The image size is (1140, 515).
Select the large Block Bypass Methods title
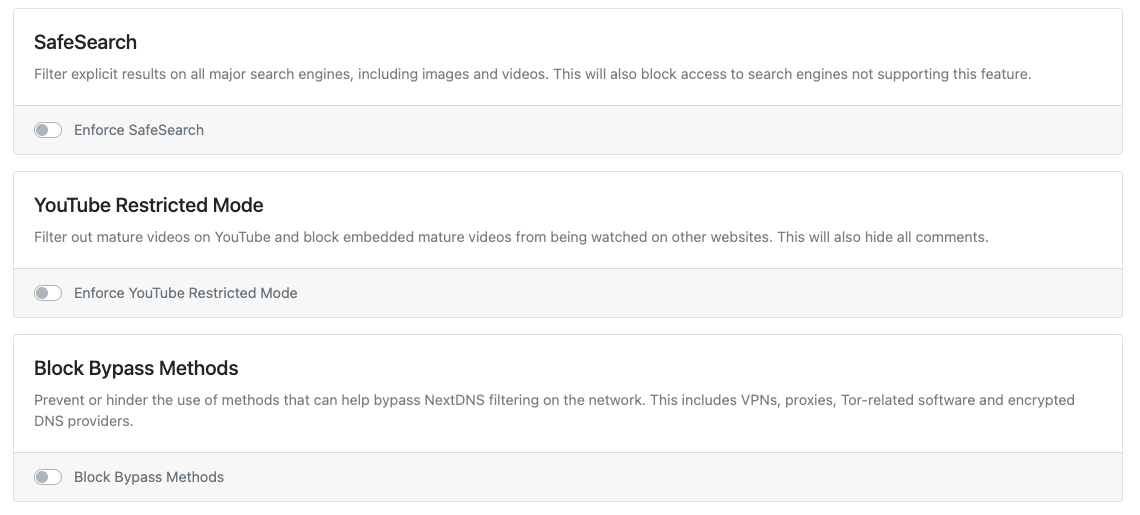136,368
